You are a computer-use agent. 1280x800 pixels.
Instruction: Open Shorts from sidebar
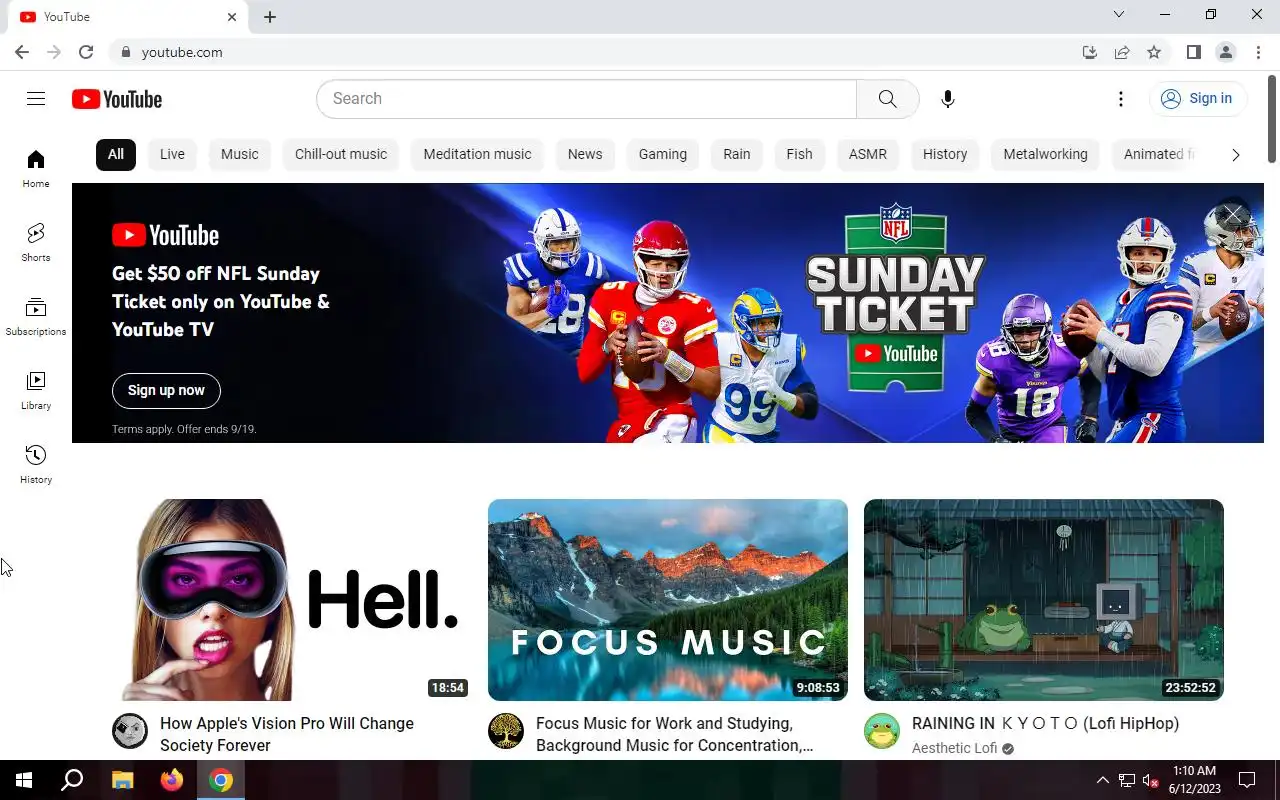(x=36, y=242)
